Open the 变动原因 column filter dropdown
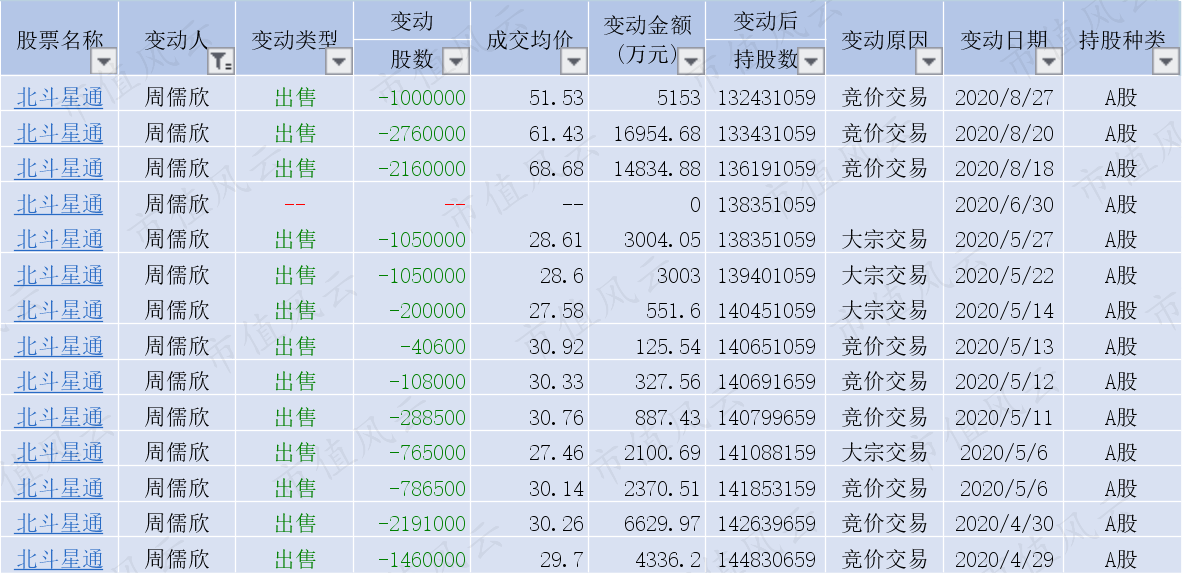Viewport: 1182px width, 573px height. pos(929,62)
